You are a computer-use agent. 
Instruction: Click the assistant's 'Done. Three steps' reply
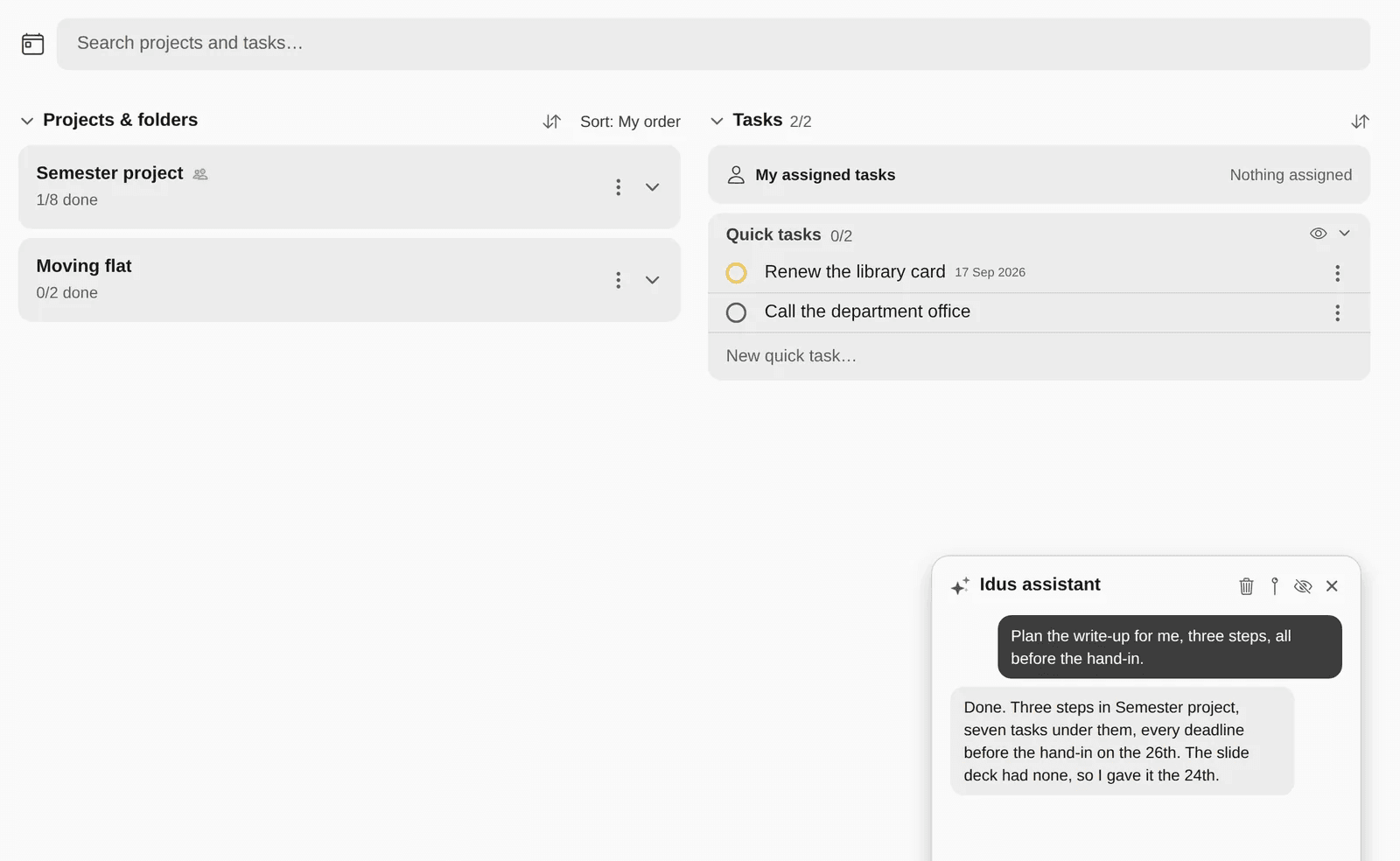point(1122,741)
